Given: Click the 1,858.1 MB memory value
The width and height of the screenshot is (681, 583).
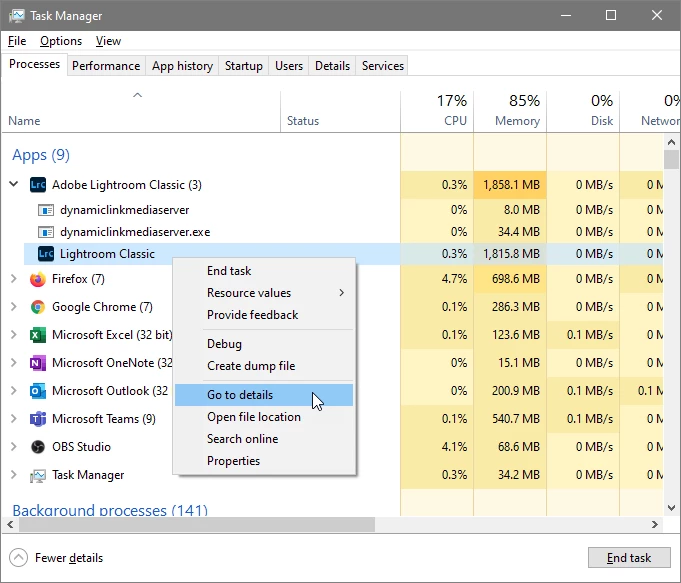Looking at the screenshot, I should [x=510, y=185].
